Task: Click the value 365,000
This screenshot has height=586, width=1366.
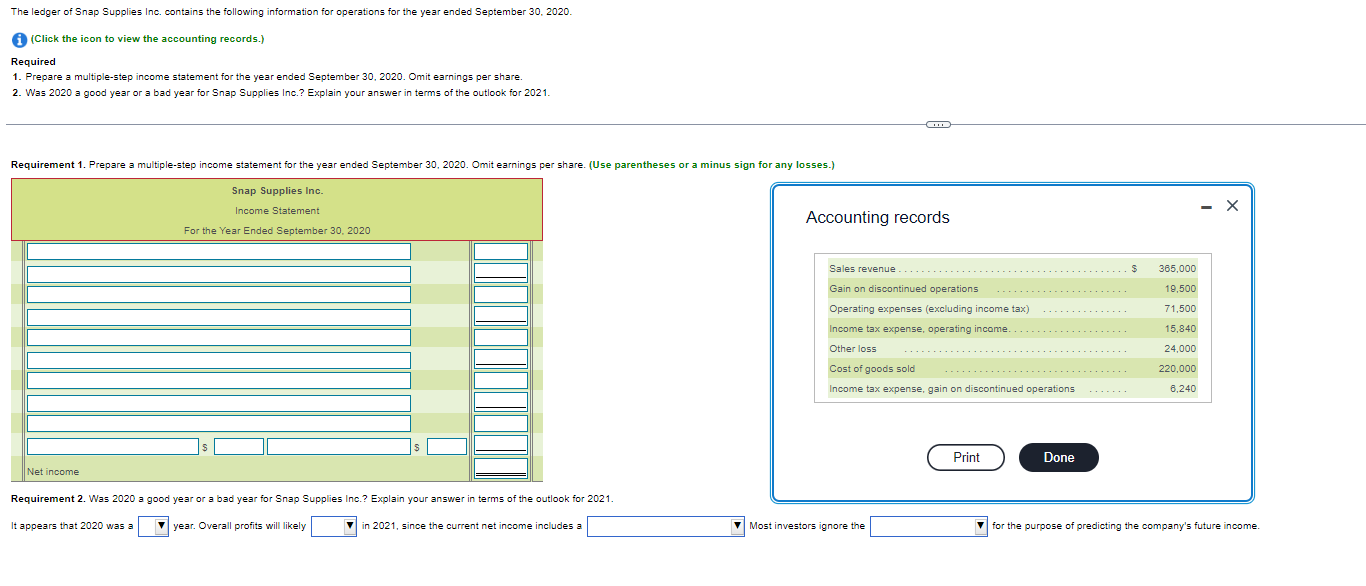Action: click(x=1177, y=269)
